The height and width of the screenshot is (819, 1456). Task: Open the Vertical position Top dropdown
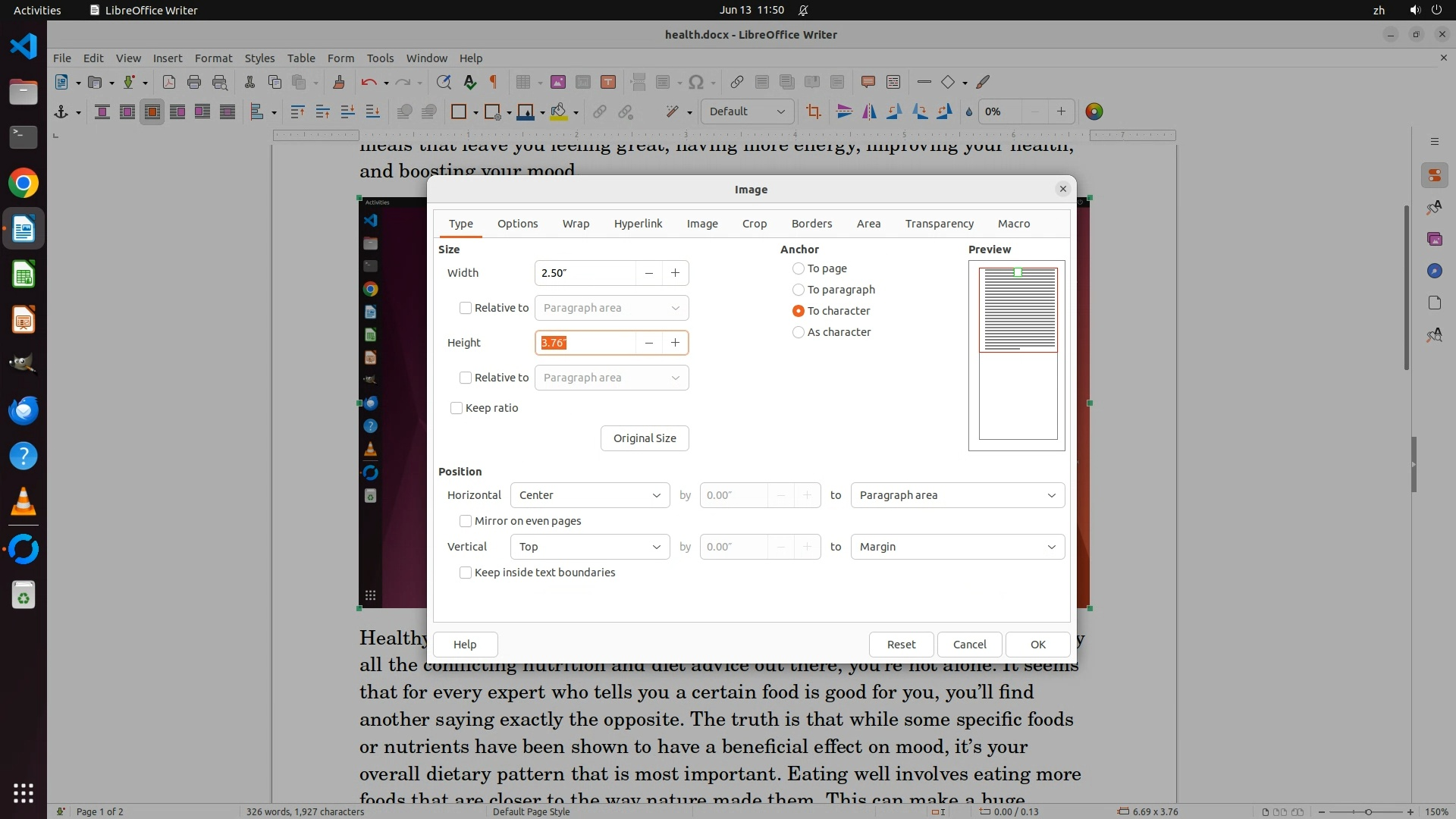tap(589, 547)
